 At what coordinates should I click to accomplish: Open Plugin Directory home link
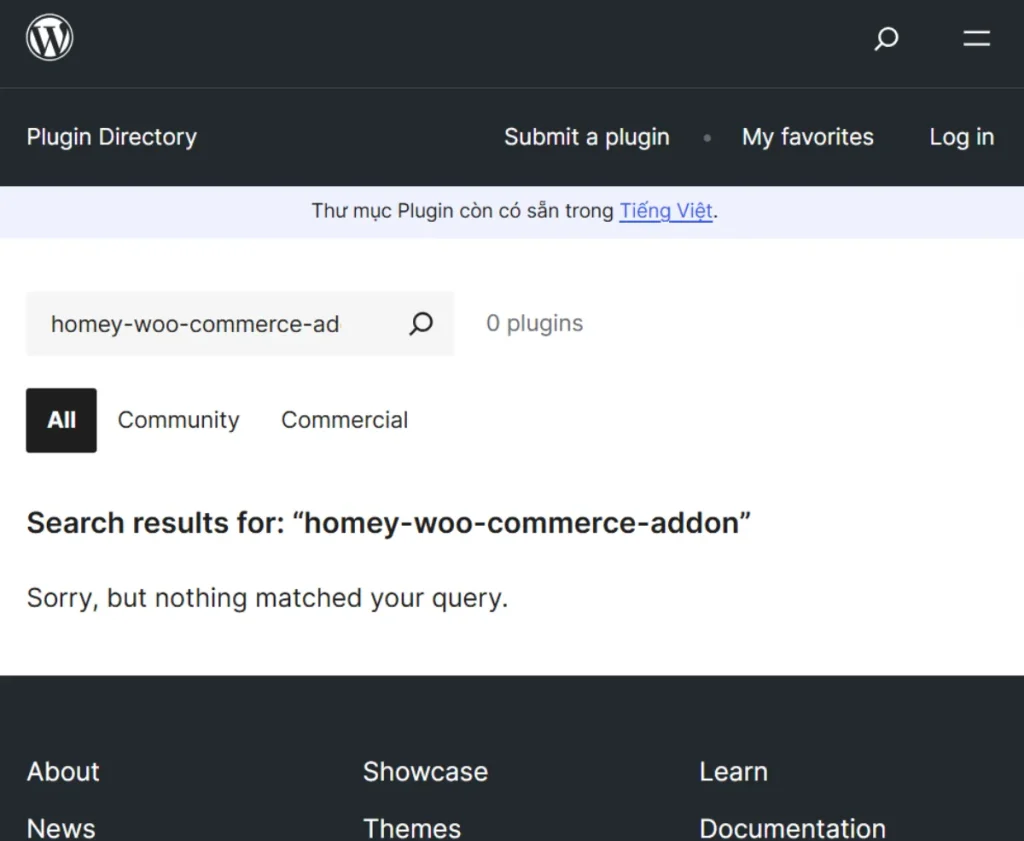click(112, 137)
